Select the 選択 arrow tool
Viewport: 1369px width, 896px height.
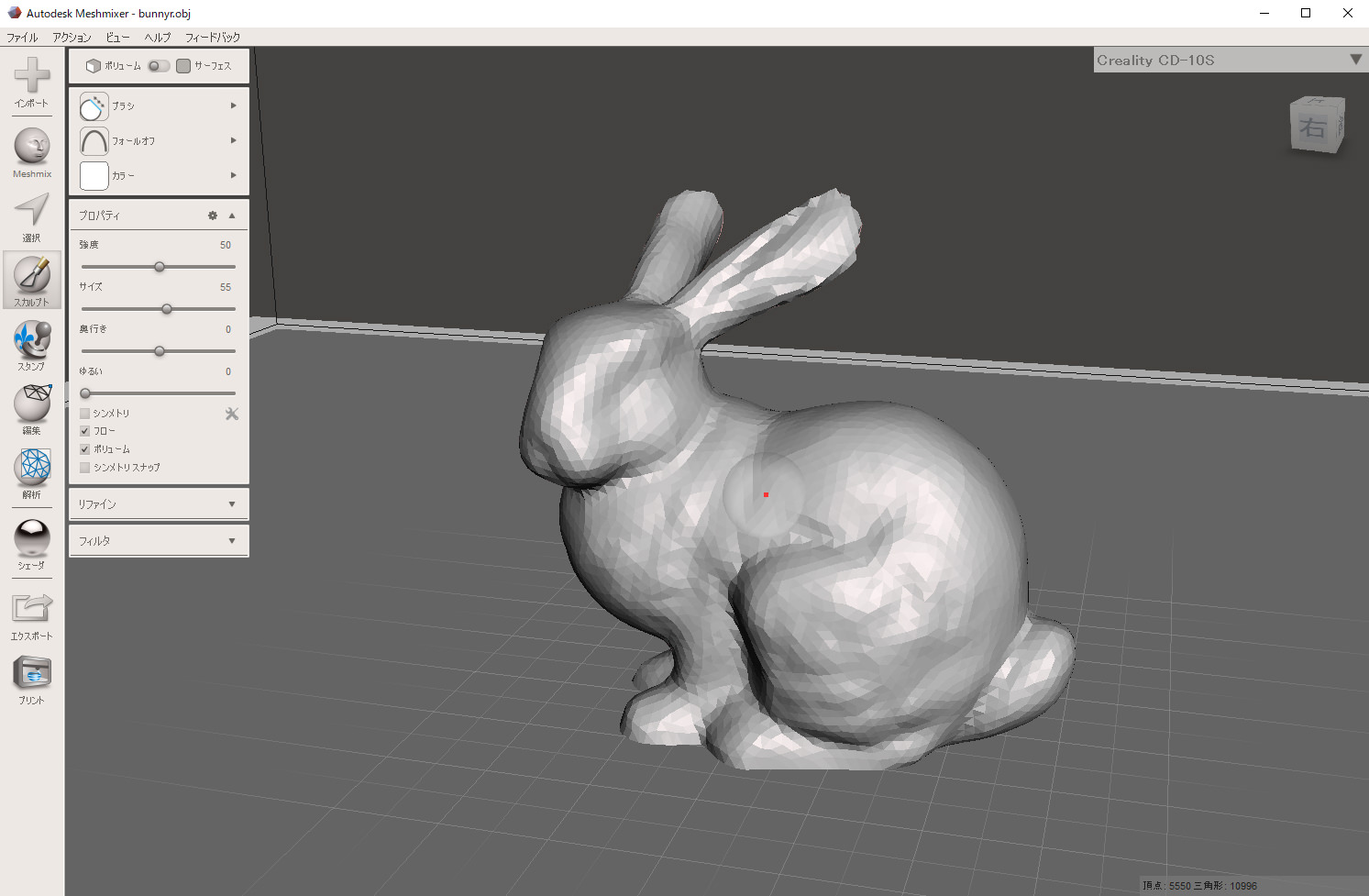tap(32, 210)
